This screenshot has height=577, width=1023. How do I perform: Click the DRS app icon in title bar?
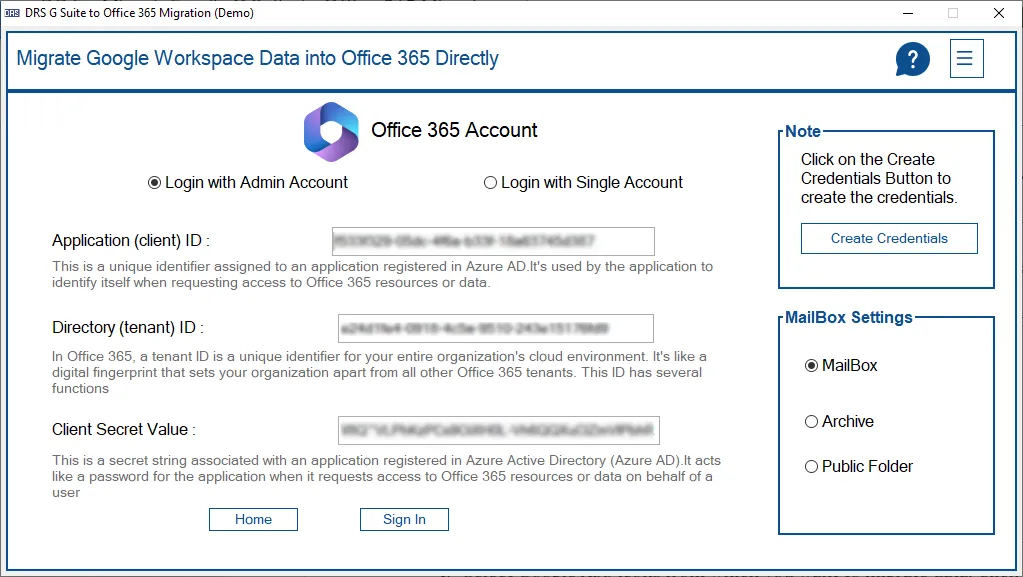click(12, 13)
